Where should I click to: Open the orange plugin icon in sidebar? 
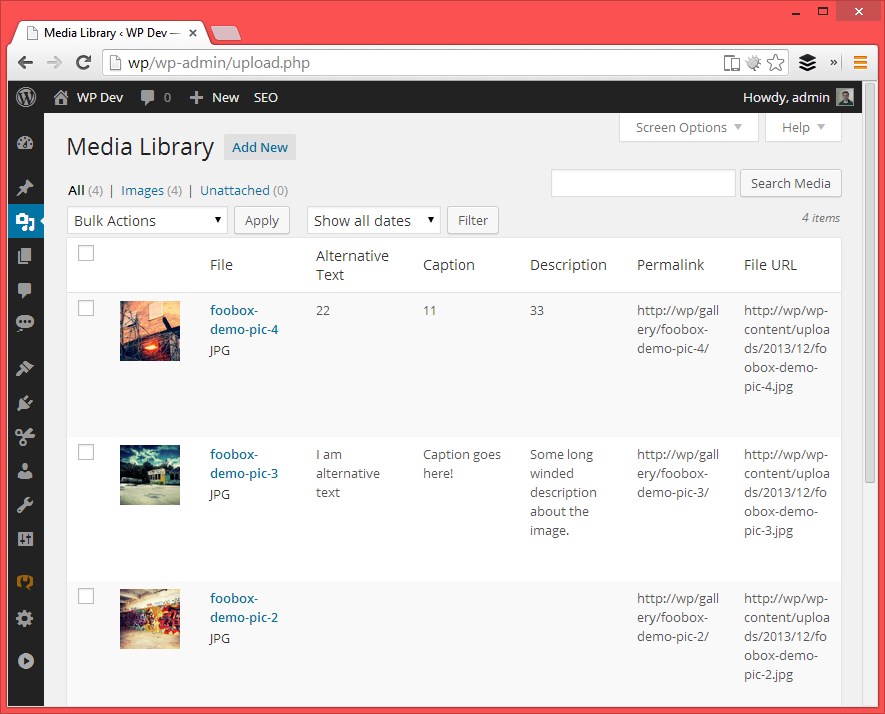25,581
